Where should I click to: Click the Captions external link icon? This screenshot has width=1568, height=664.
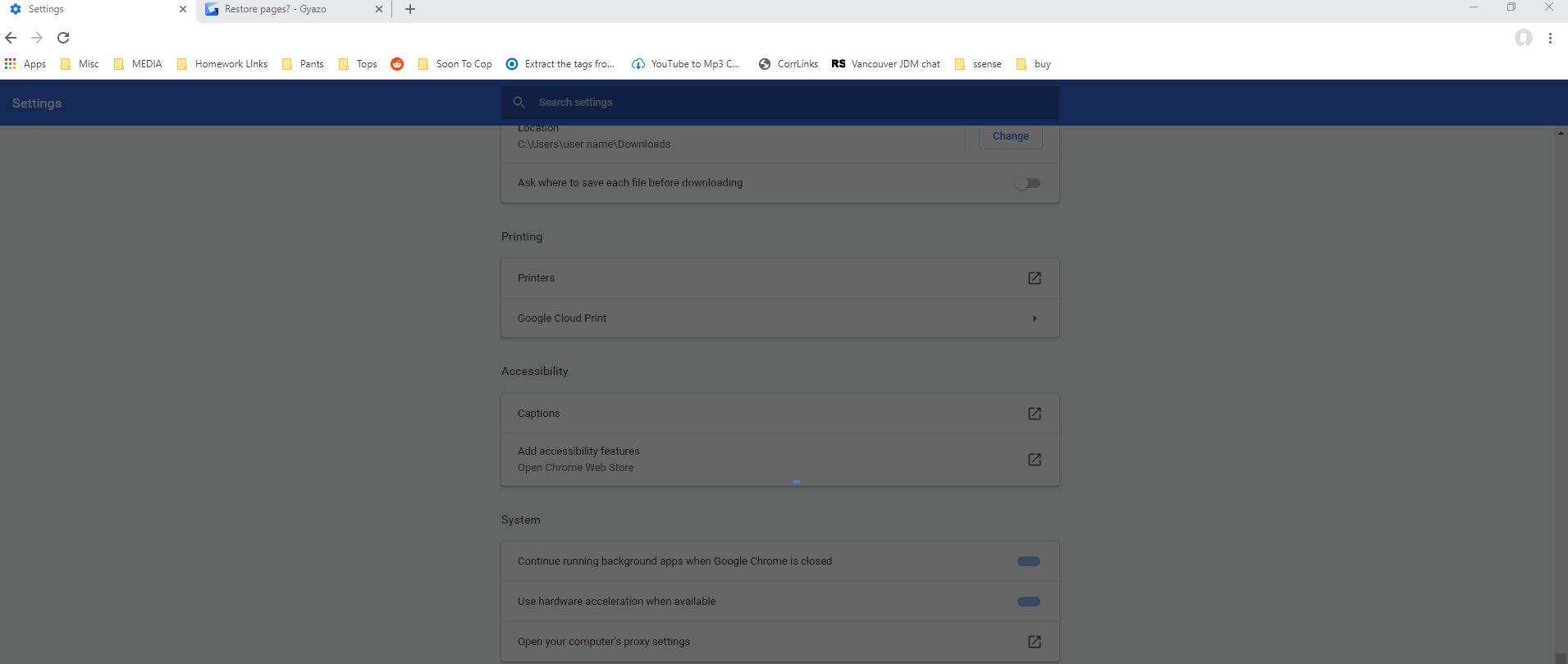(x=1035, y=414)
